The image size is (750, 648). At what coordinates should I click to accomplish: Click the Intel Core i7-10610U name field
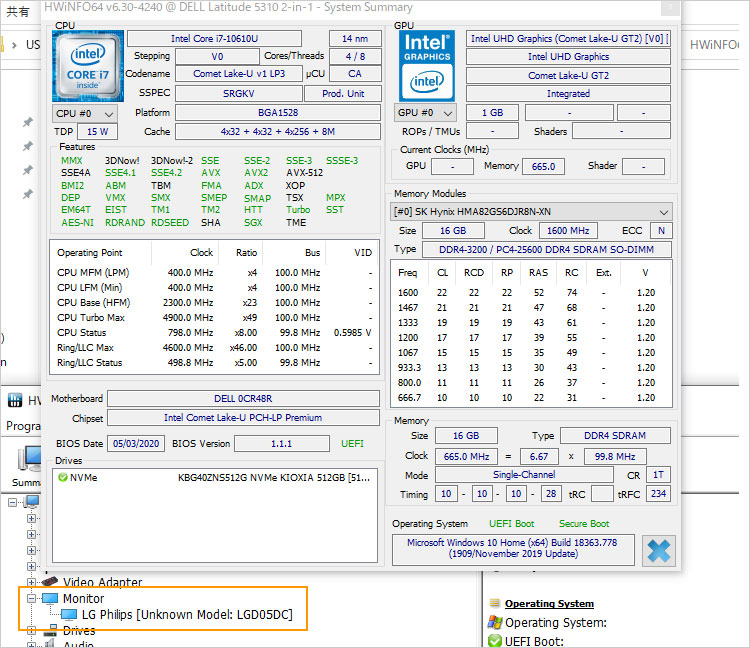coord(214,39)
